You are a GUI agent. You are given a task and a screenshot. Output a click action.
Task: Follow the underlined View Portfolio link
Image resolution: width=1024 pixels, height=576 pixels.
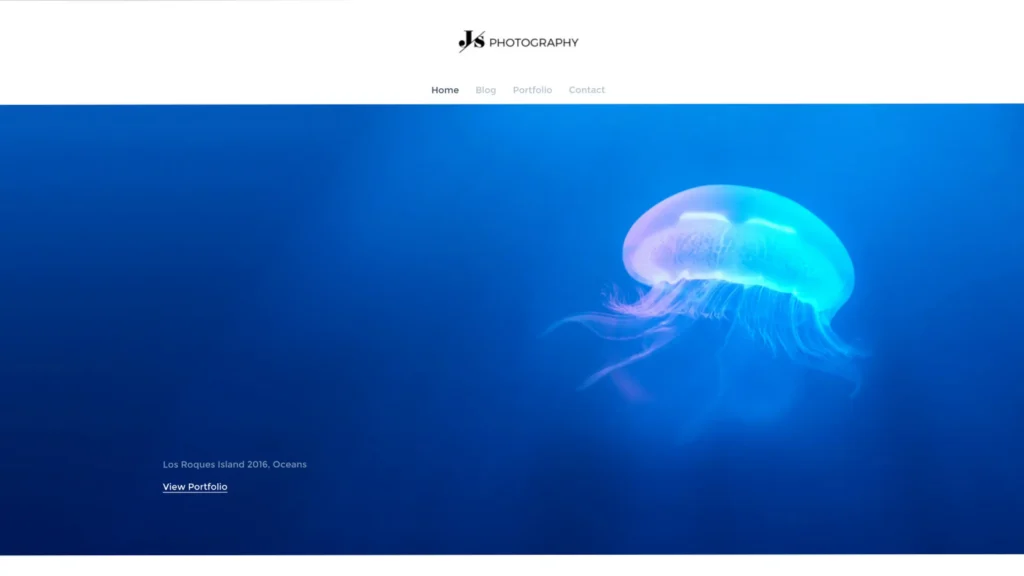(195, 487)
